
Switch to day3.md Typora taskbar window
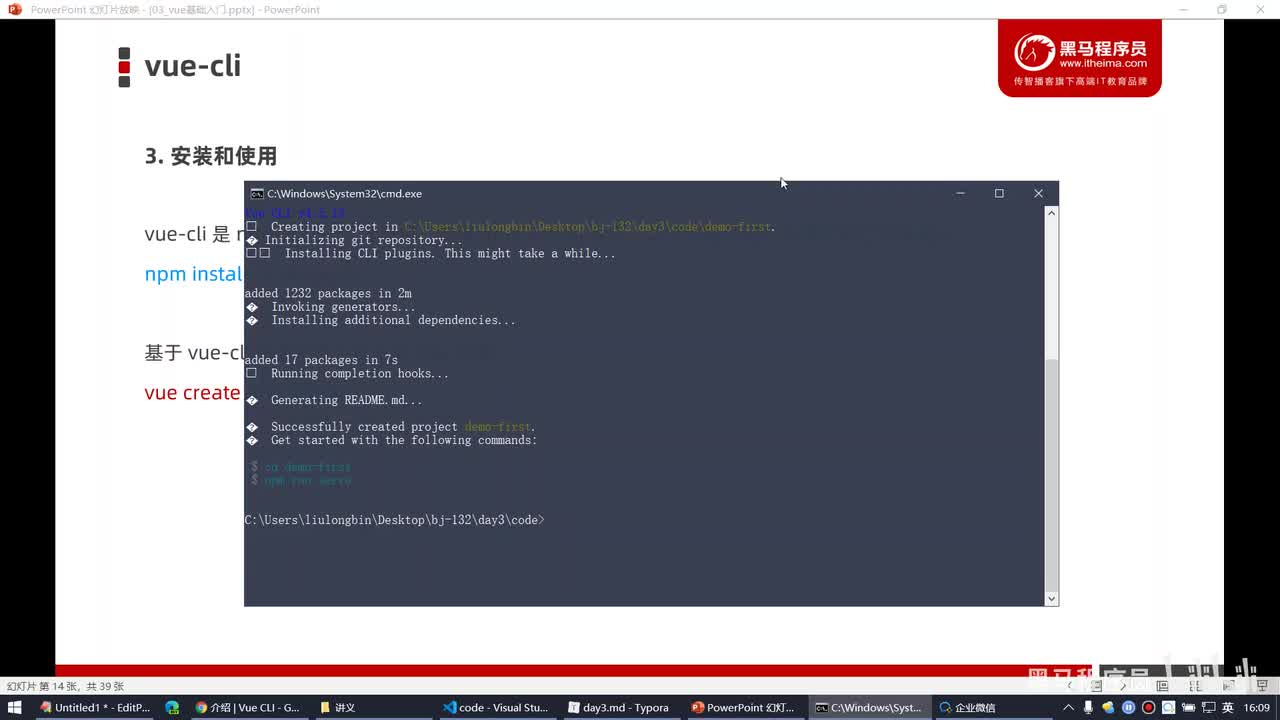(619, 707)
